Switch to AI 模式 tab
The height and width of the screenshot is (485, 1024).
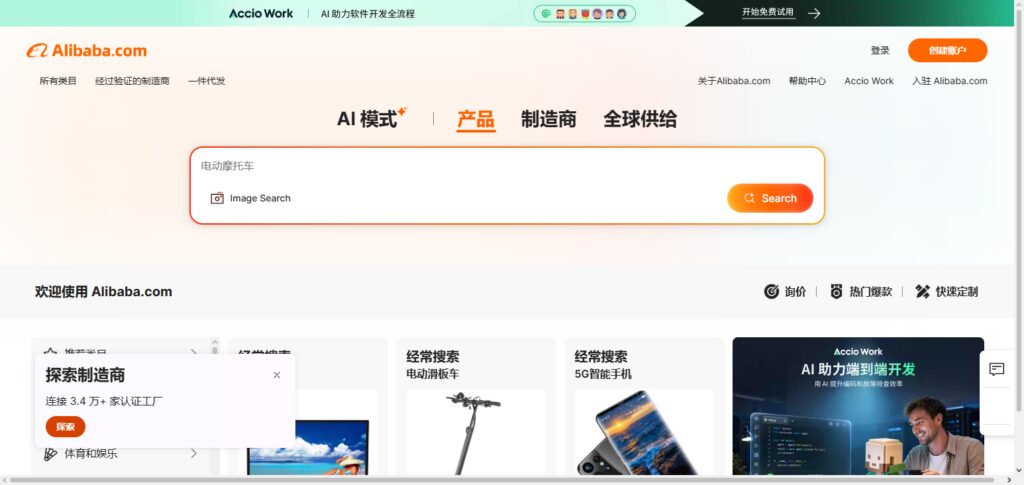pyautogui.click(x=367, y=119)
